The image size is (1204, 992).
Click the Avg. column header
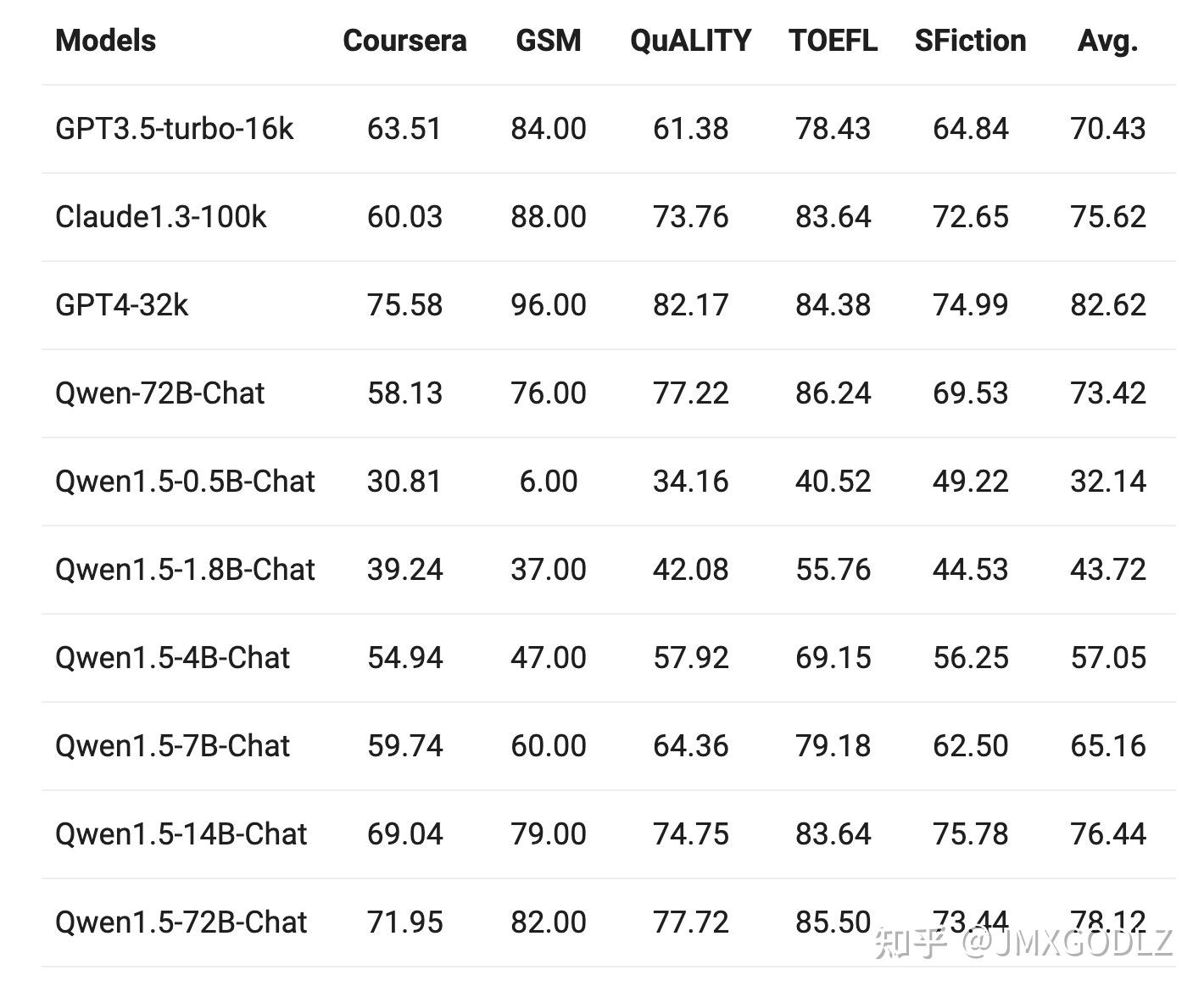(x=1107, y=41)
